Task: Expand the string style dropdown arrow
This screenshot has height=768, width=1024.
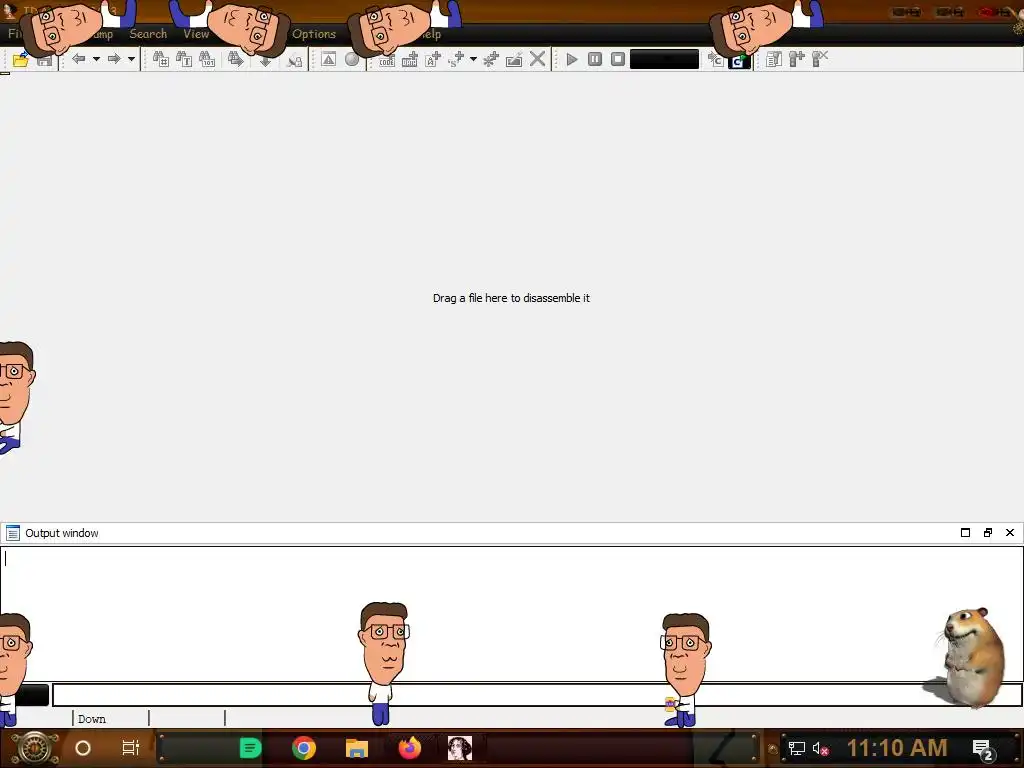Action: (473, 59)
